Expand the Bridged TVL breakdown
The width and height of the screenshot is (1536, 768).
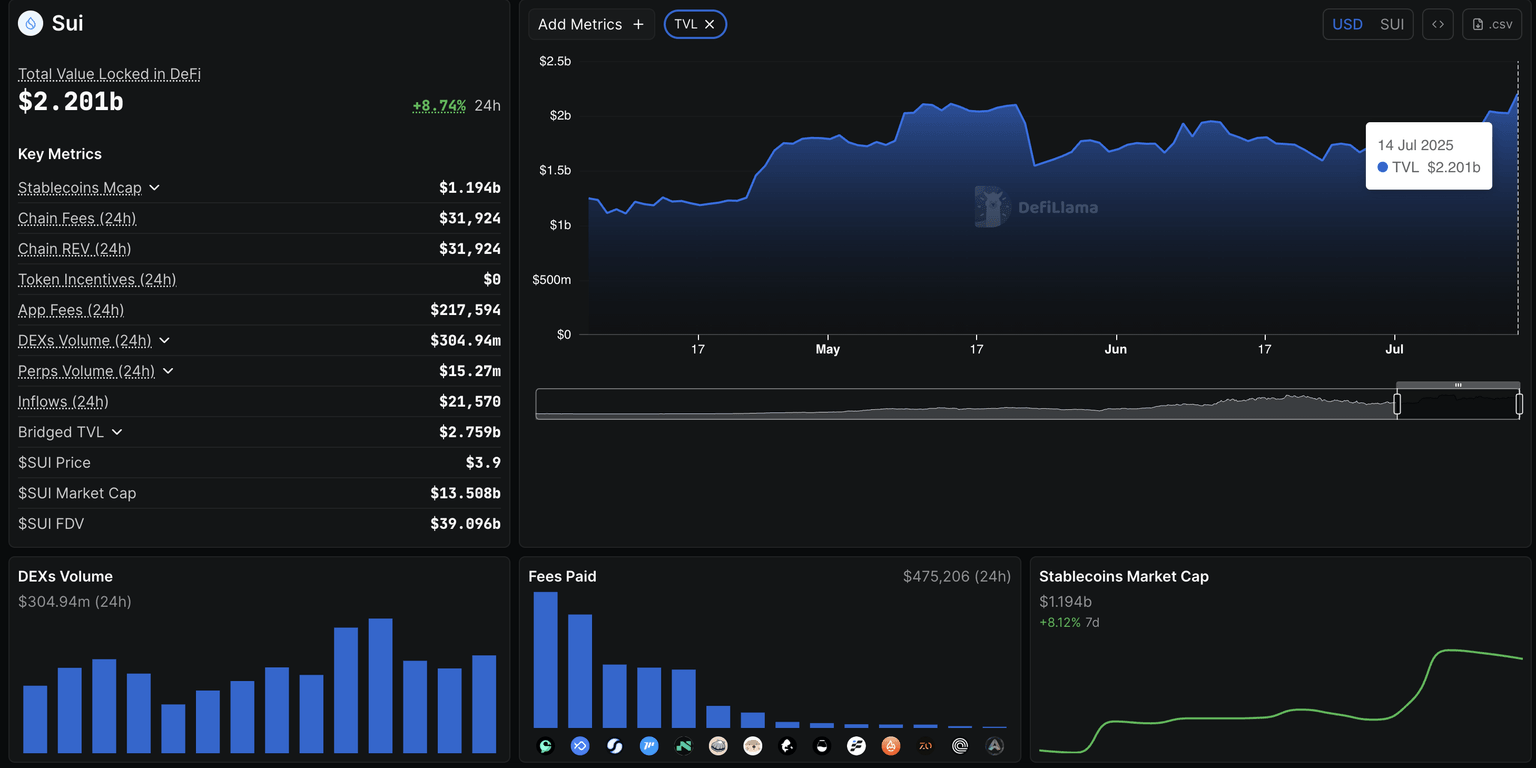117,432
